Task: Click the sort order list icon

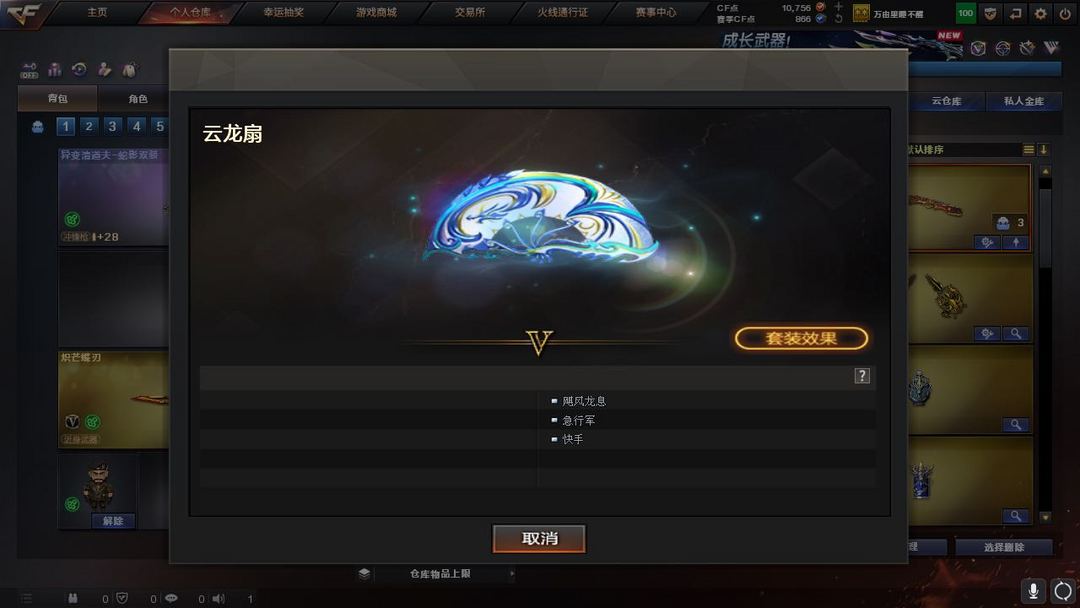Action: [1028, 149]
